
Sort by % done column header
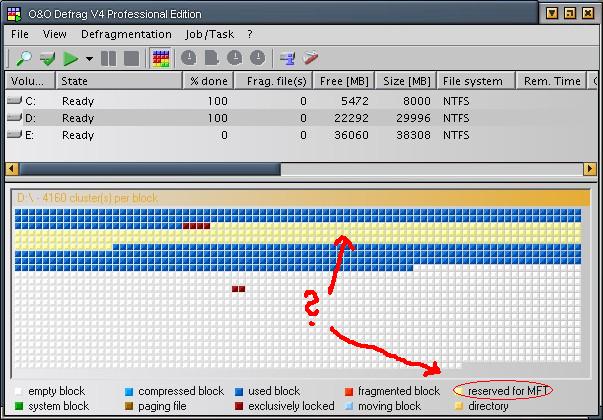pyautogui.click(x=208, y=81)
